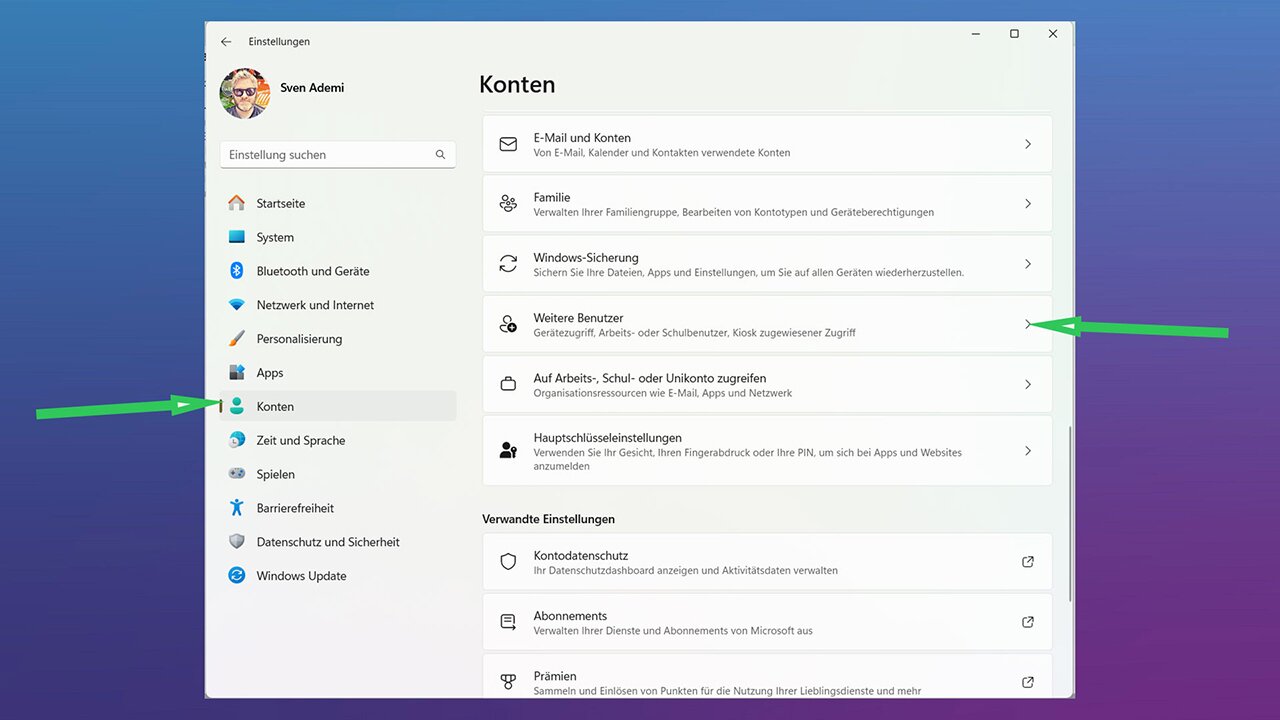Screen dimensions: 1280x720
Task: Open Zeit und Sprache section
Action: tap(300, 440)
